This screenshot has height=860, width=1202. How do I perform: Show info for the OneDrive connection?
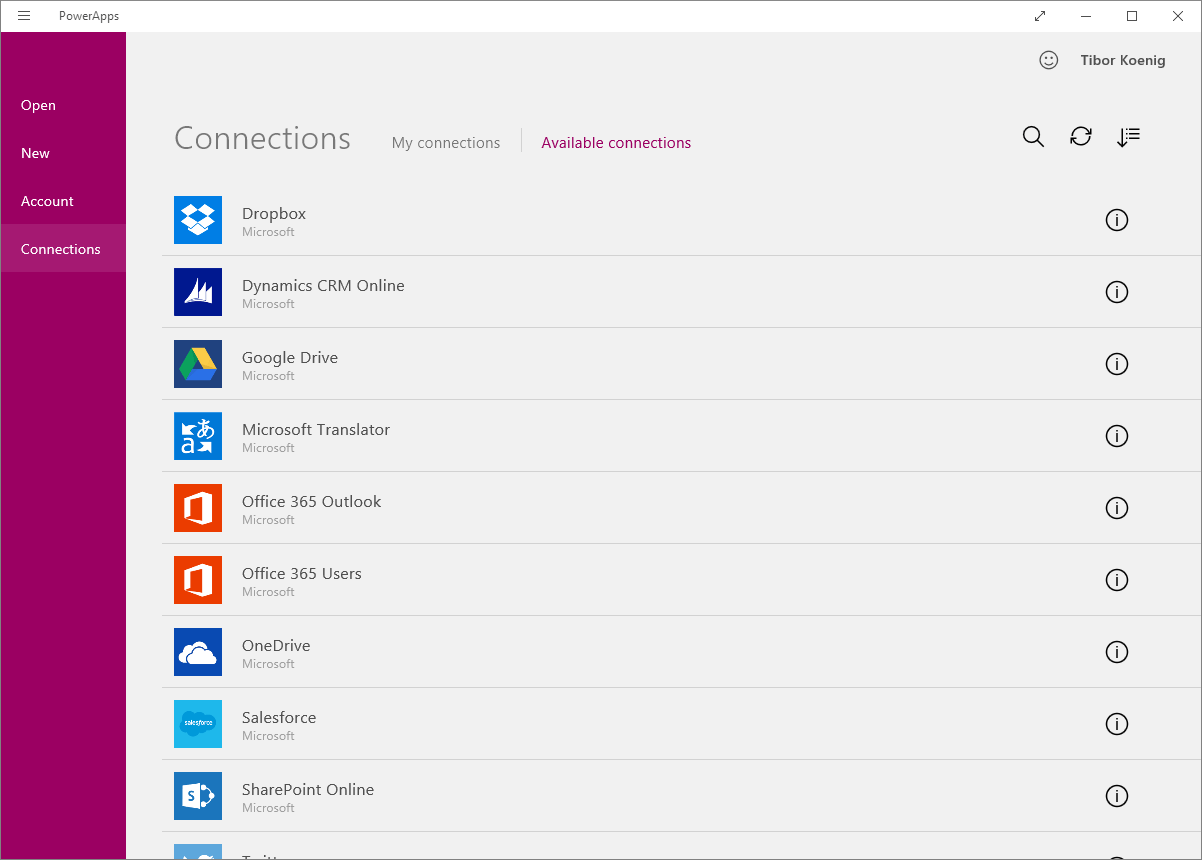(1117, 652)
